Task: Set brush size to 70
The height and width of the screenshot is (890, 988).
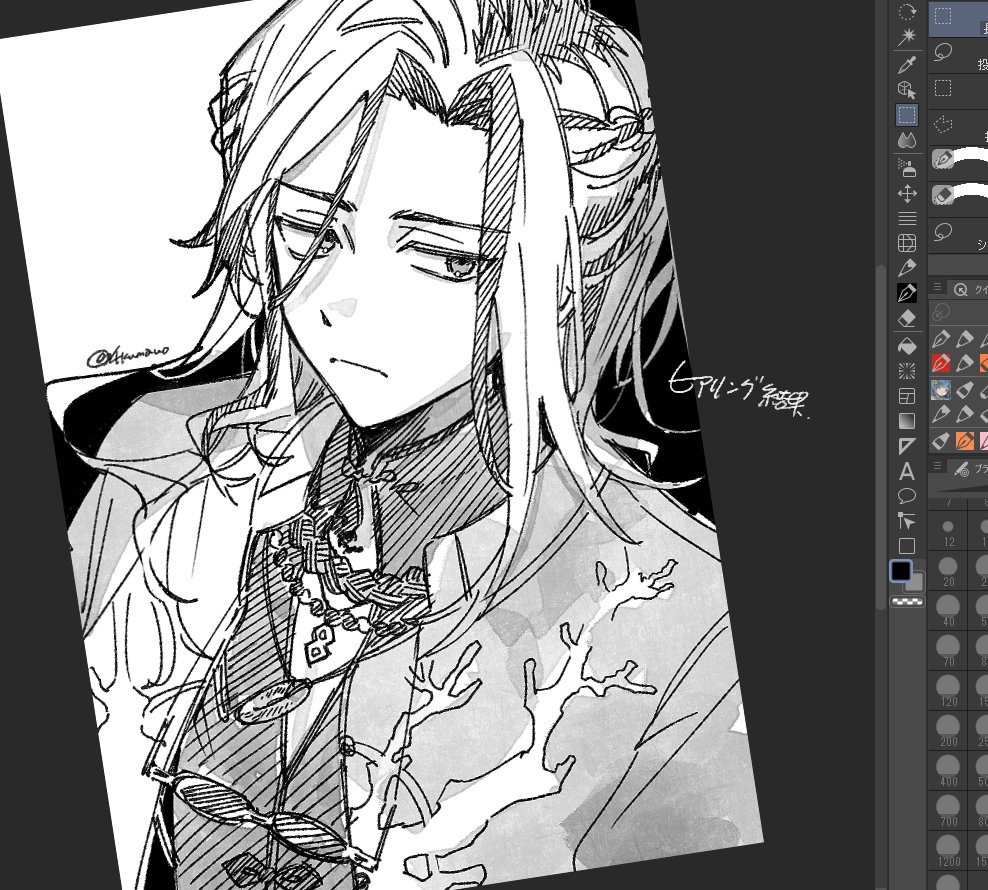Action: (948, 652)
